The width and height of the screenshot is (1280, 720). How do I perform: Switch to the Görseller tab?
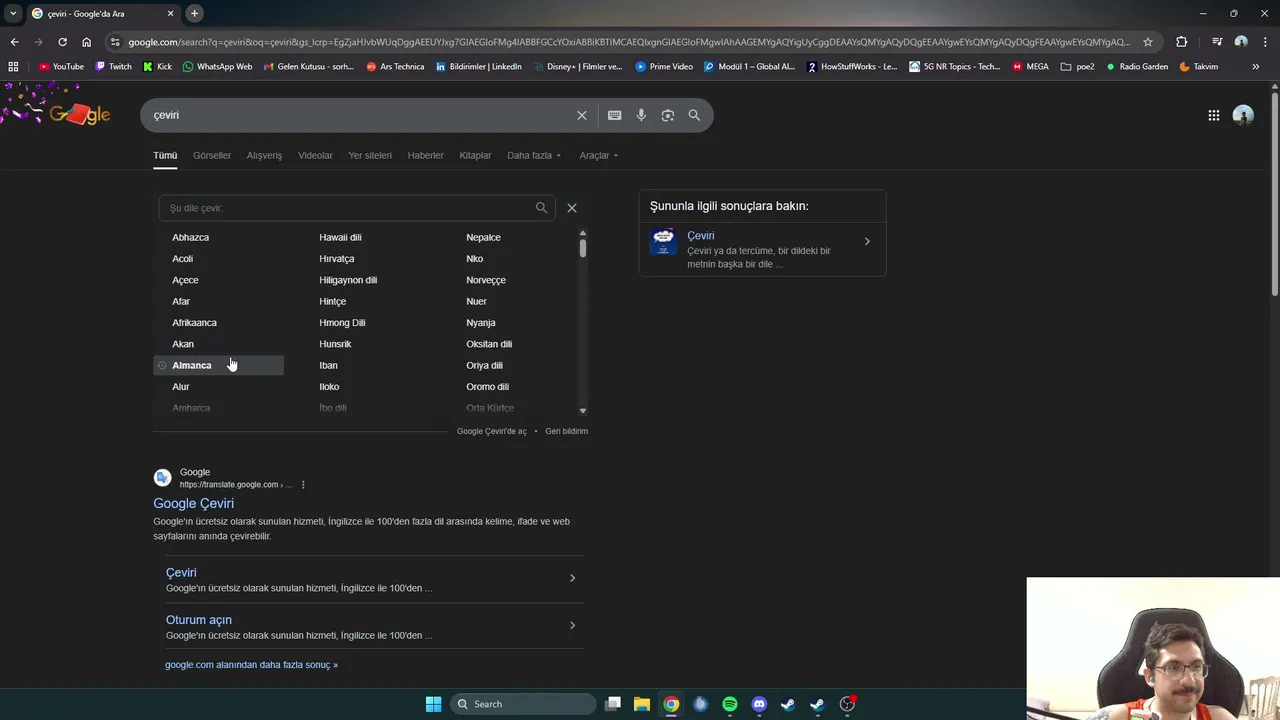[x=212, y=155]
